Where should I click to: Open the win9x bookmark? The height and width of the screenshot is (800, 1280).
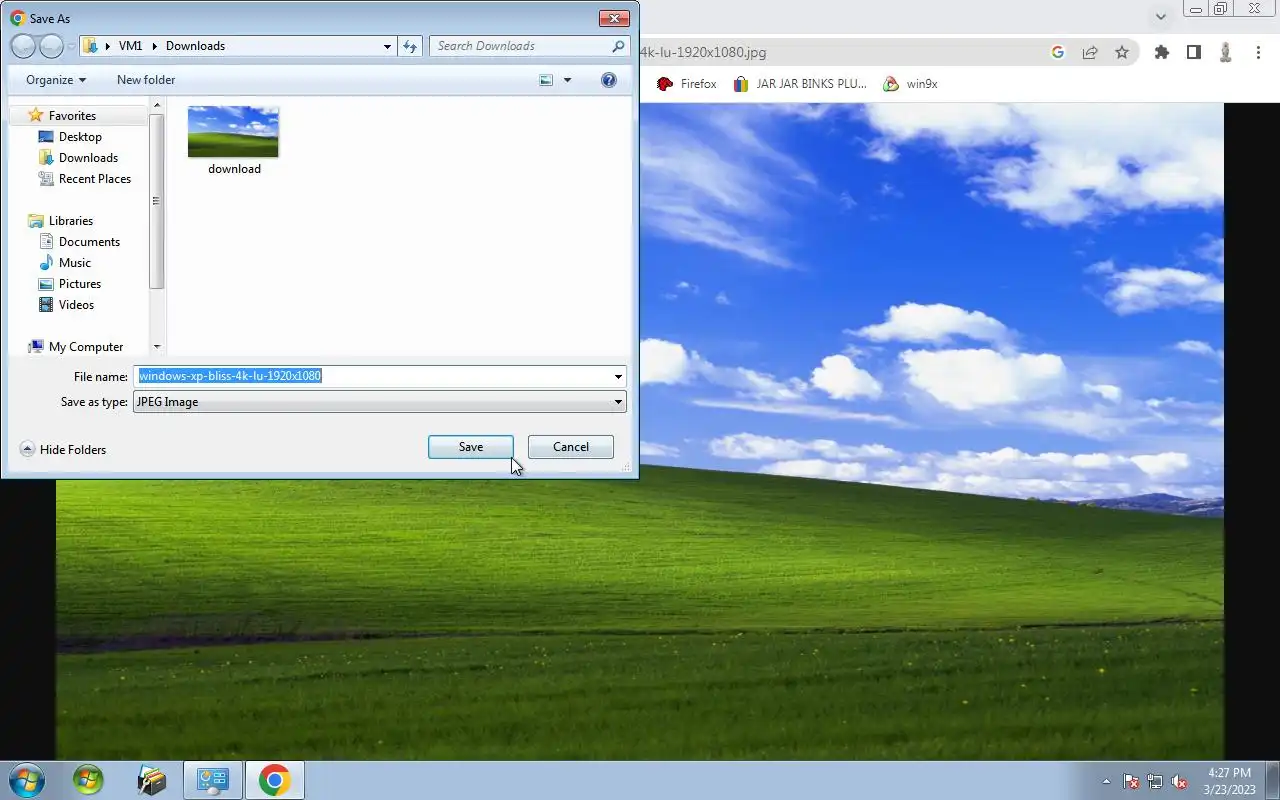click(910, 84)
